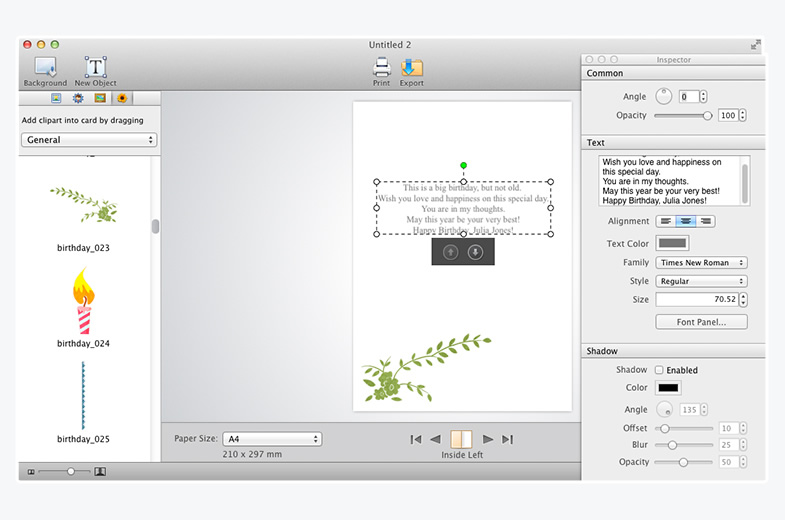This screenshot has height=520, width=785.
Task: Enable the Shadow checkbox
Action: click(x=659, y=370)
